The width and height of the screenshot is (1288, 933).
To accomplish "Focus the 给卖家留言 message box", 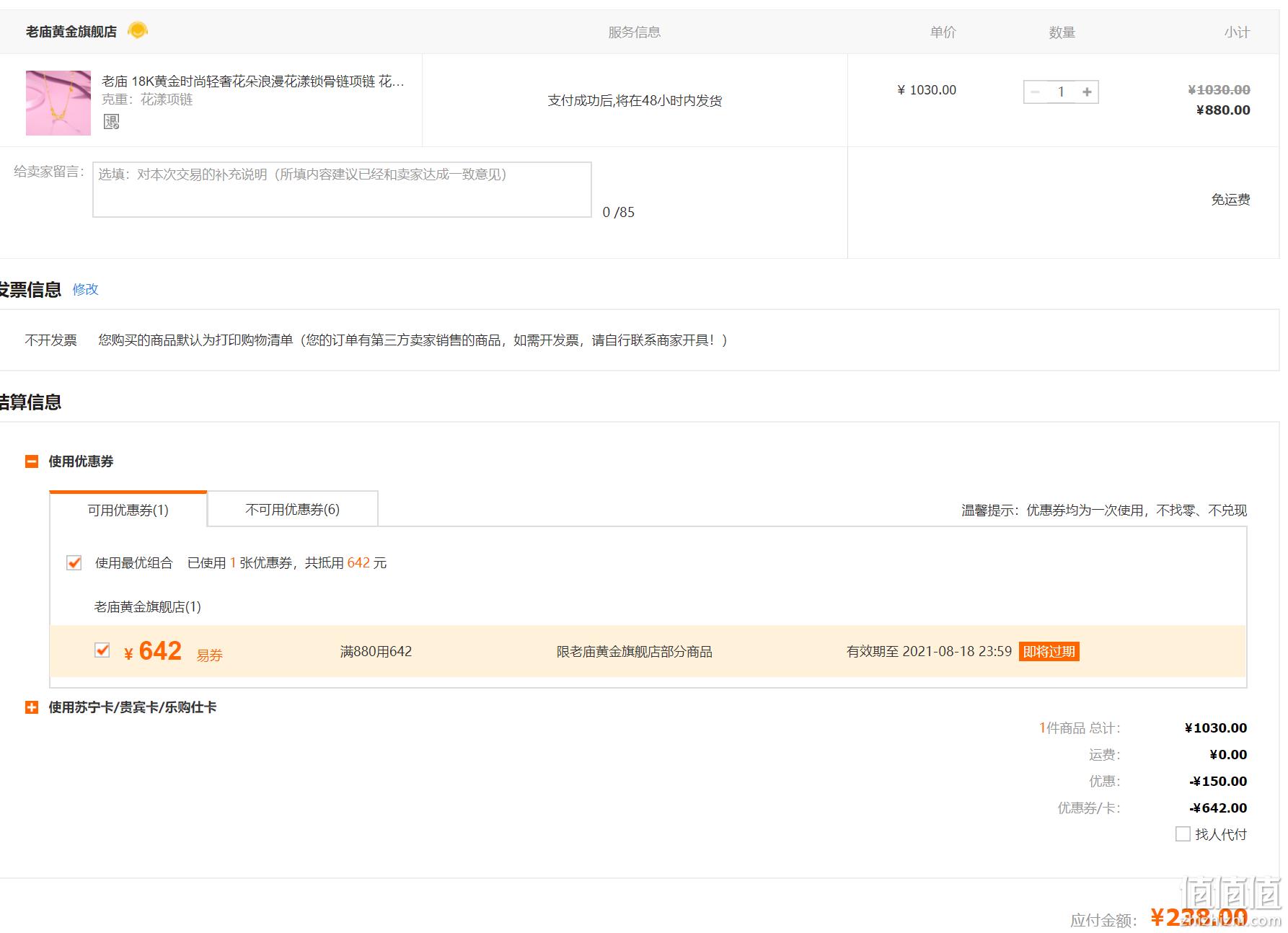I will pos(342,190).
